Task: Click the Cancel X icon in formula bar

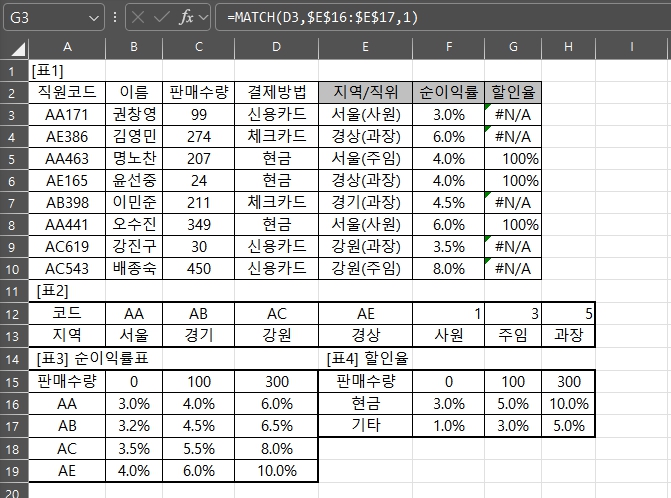Action: pos(138,18)
